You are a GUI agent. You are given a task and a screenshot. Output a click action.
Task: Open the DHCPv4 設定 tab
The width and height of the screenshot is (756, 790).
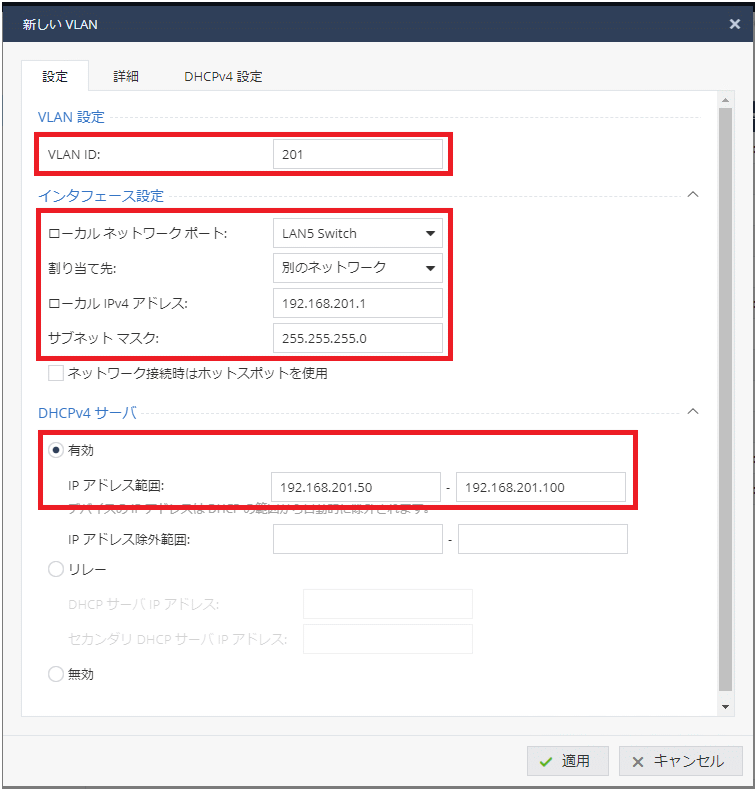click(x=223, y=76)
